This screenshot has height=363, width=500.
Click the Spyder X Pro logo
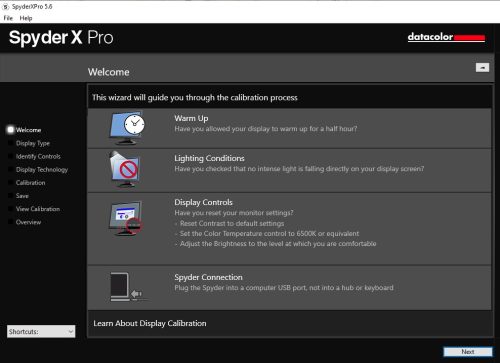61,37
